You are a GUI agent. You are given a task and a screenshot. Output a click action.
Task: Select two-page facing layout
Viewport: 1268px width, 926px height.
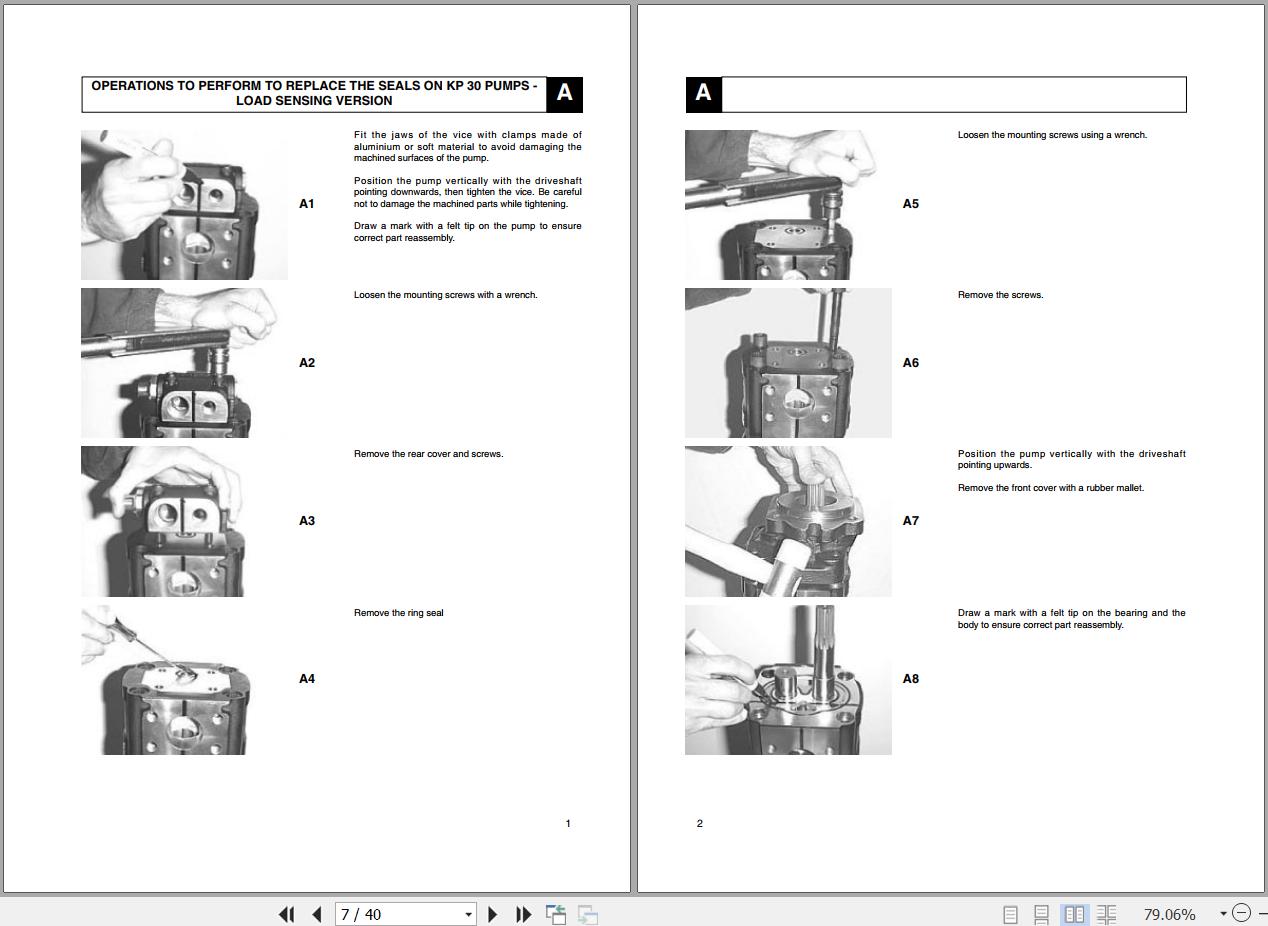pos(1075,914)
